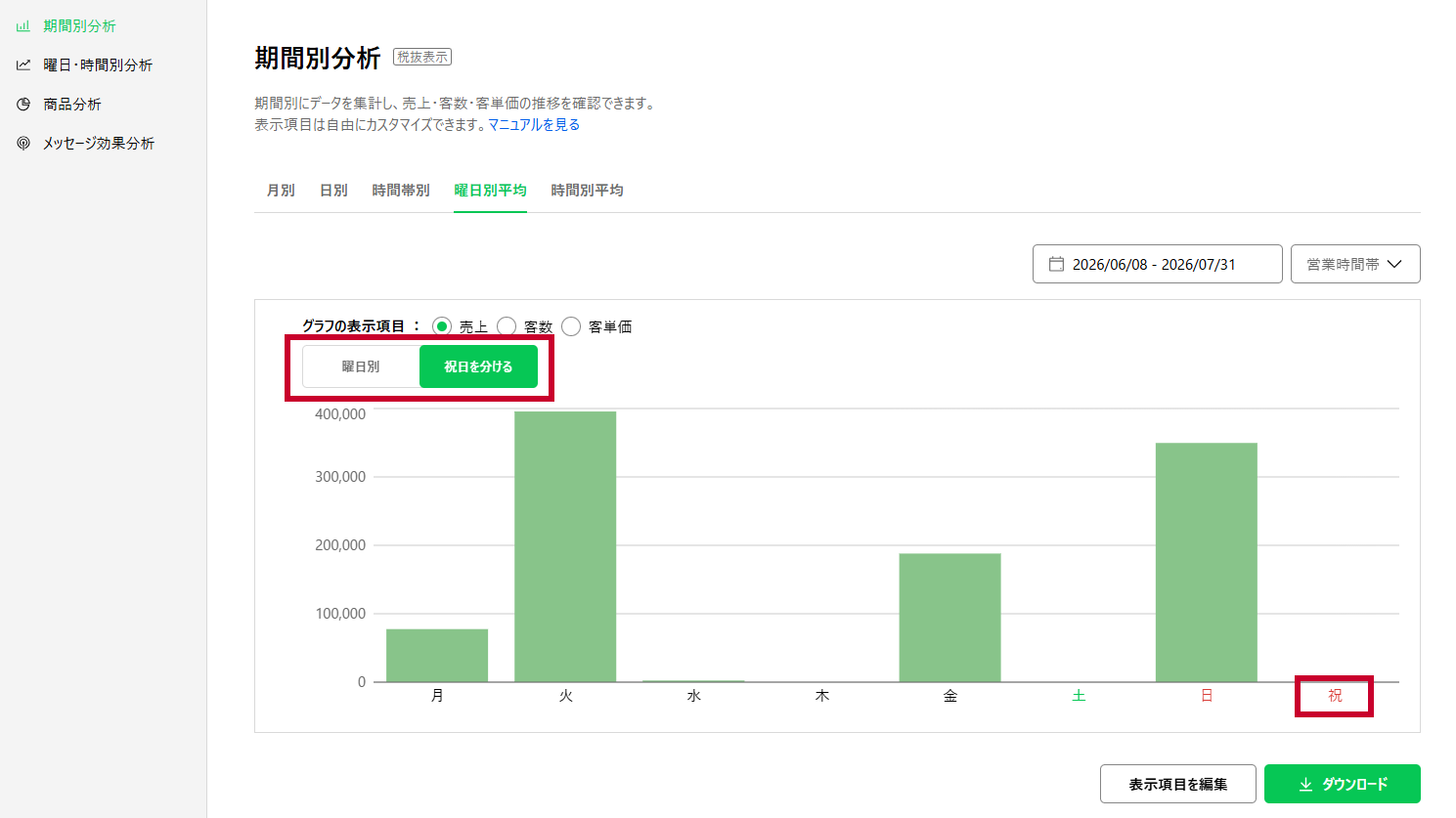Image resolution: width=1456 pixels, height=818 pixels.
Task: Open the 日別 tab
Action: click(x=333, y=191)
